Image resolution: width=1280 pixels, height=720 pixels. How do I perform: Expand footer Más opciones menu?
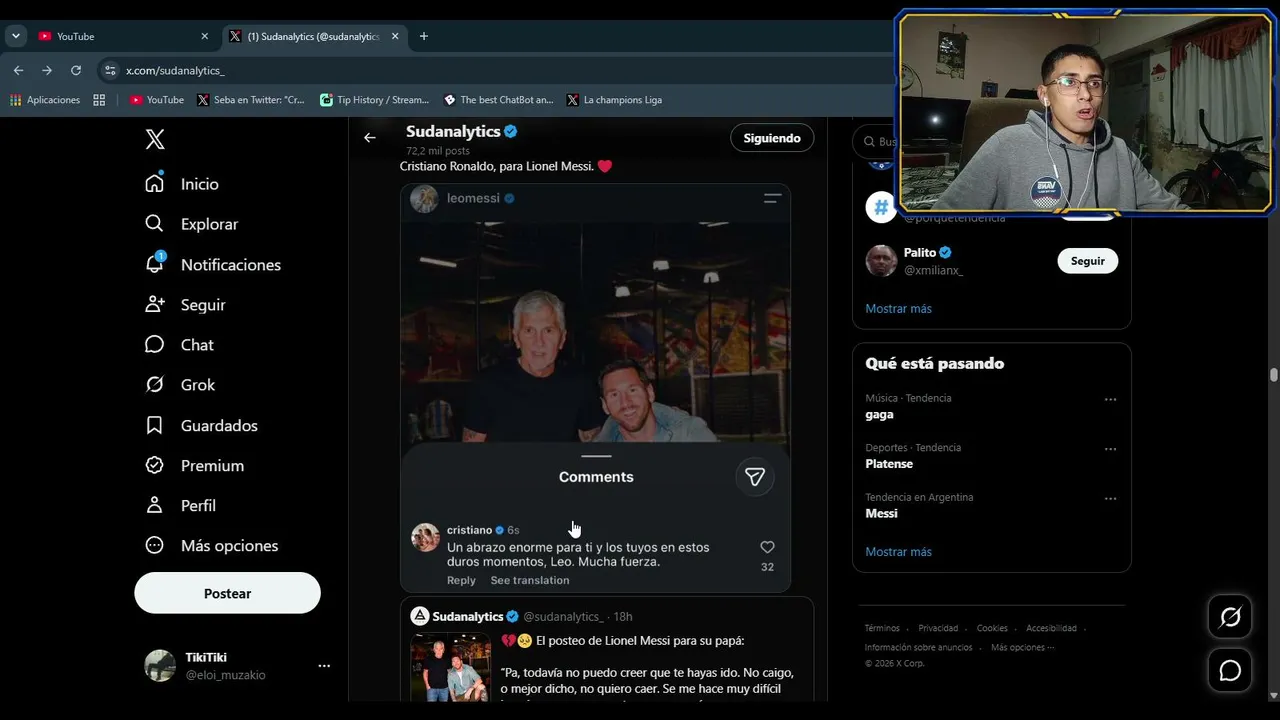pos(1023,647)
